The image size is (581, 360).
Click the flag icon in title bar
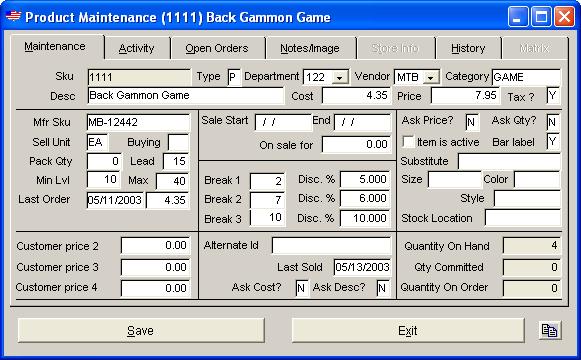[x=13, y=16]
